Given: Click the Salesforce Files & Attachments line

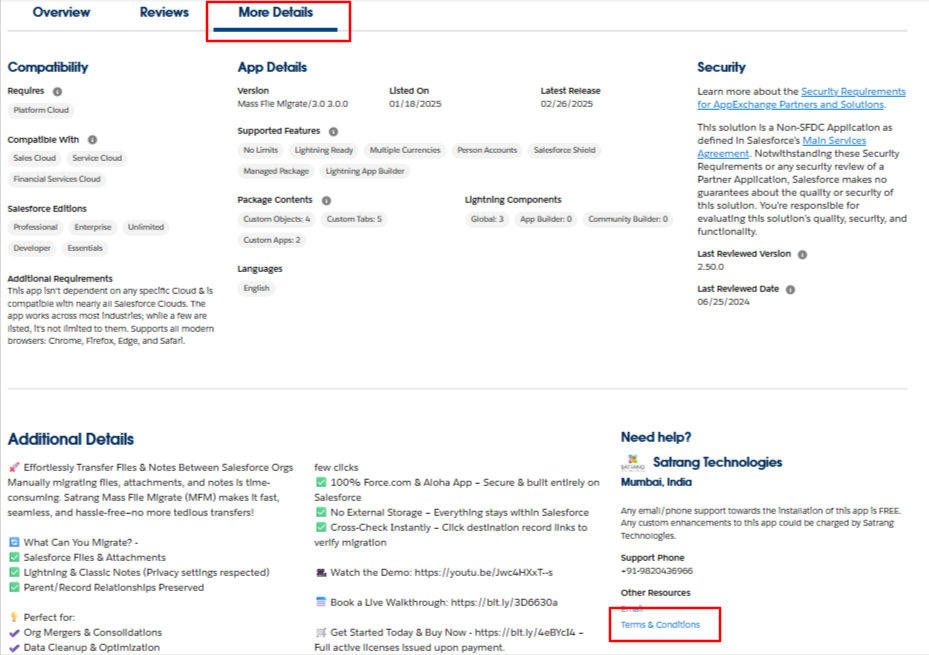Looking at the screenshot, I should (88, 557).
